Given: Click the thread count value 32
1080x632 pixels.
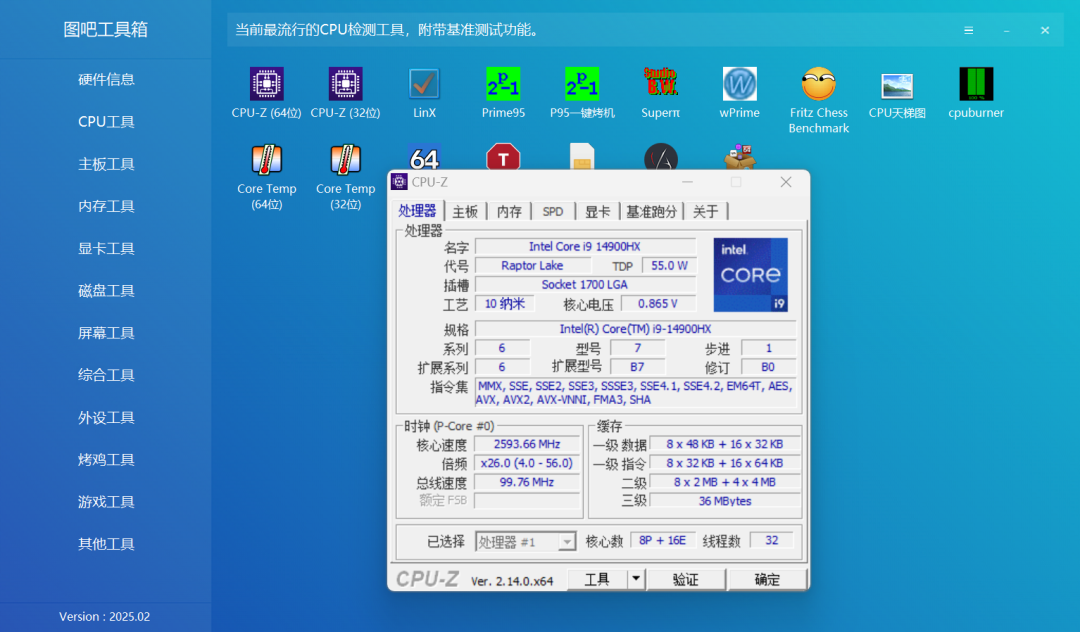Looking at the screenshot, I should click(771, 540).
